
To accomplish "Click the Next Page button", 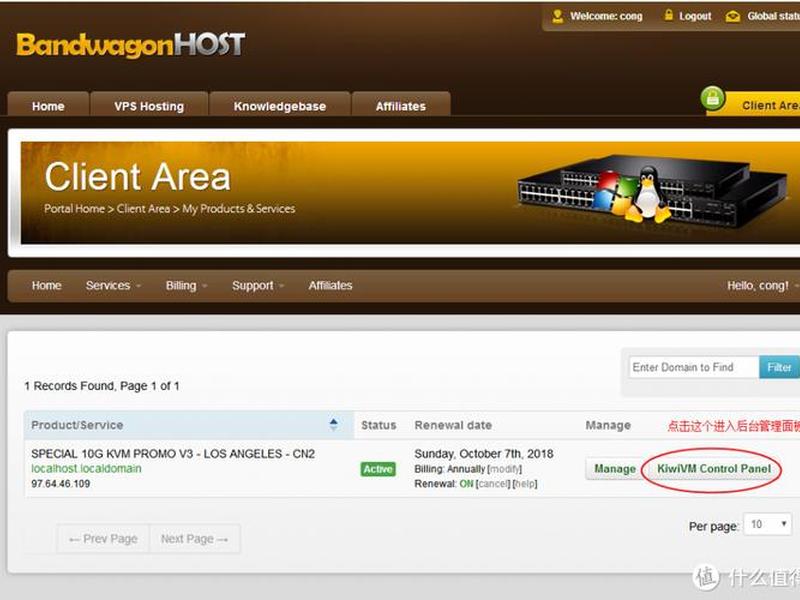I will coord(194,539).
